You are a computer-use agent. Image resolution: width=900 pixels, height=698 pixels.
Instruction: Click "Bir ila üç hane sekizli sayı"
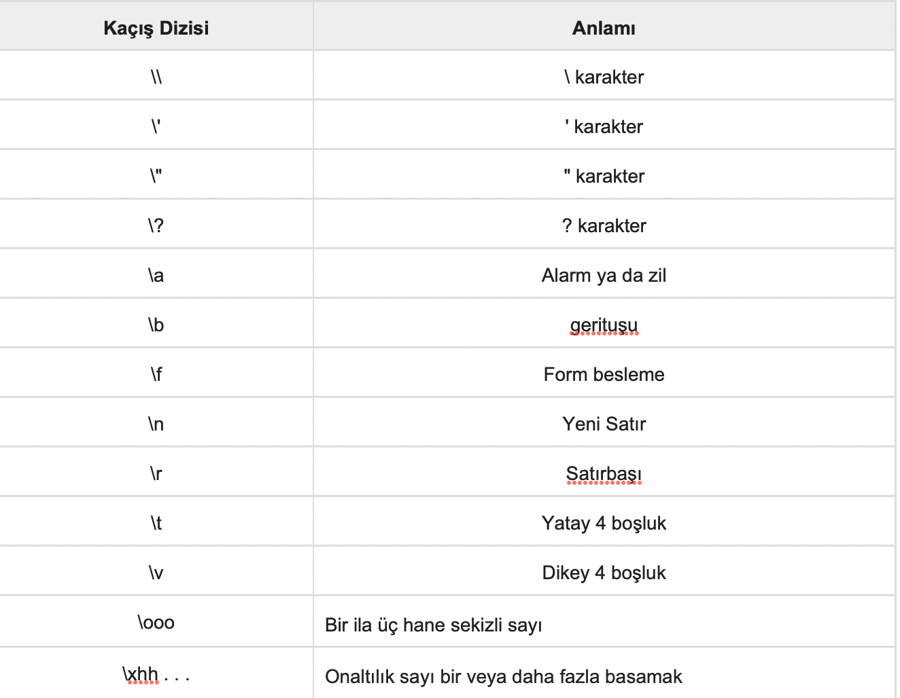(x=433, y=626)
